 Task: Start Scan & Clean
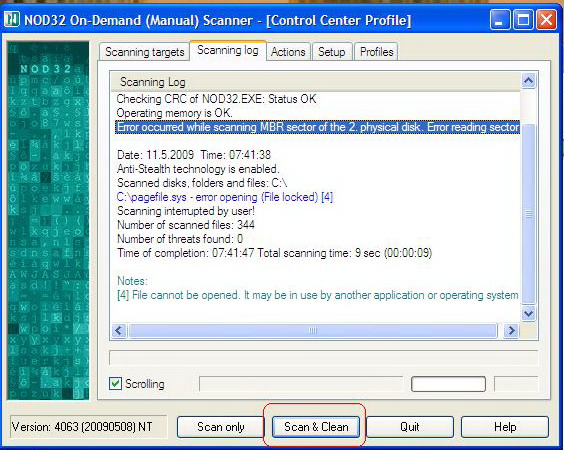[316, 427]
